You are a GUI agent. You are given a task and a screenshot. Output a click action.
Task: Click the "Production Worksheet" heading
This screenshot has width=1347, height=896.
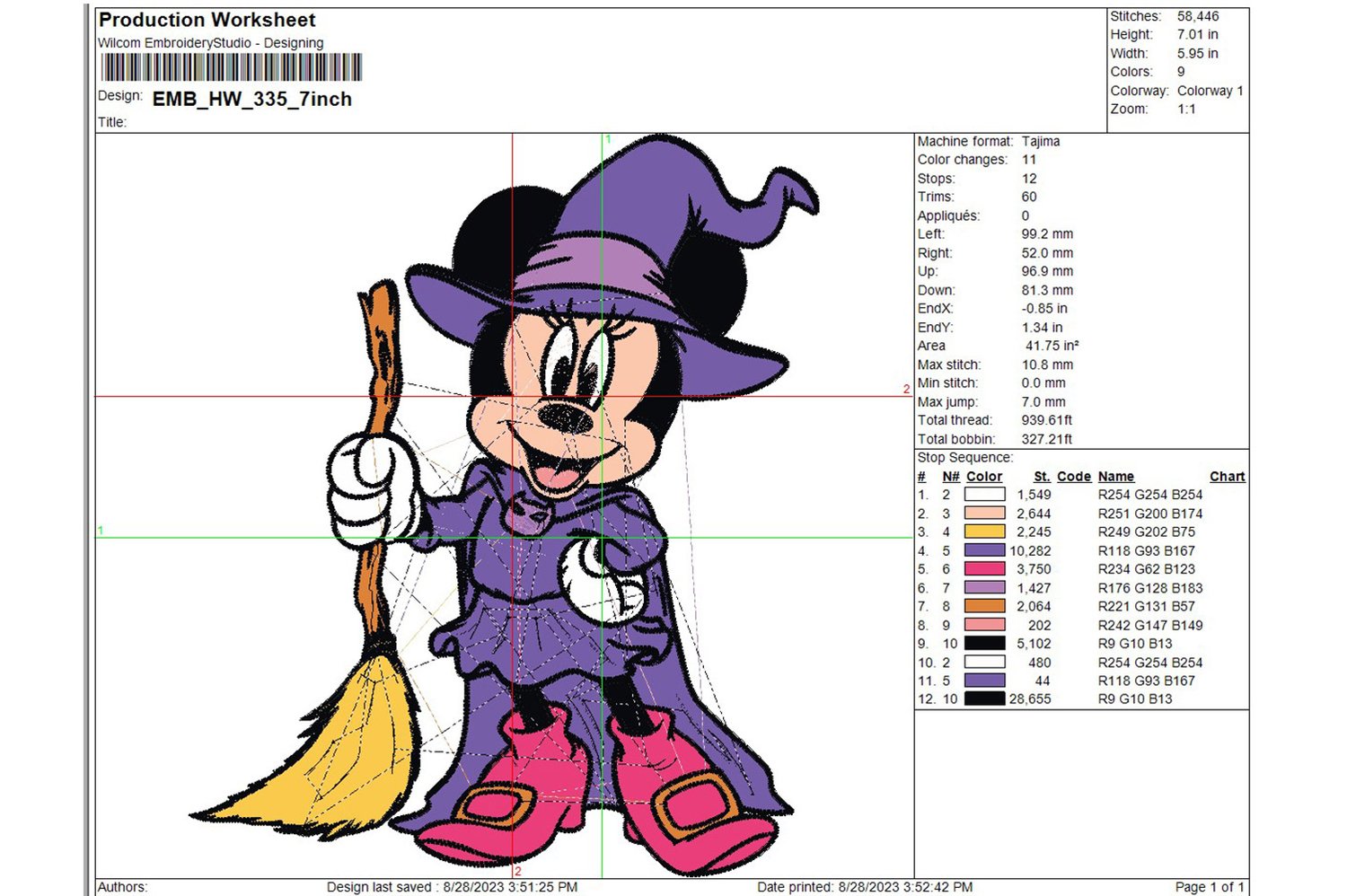tap(207, 20)
